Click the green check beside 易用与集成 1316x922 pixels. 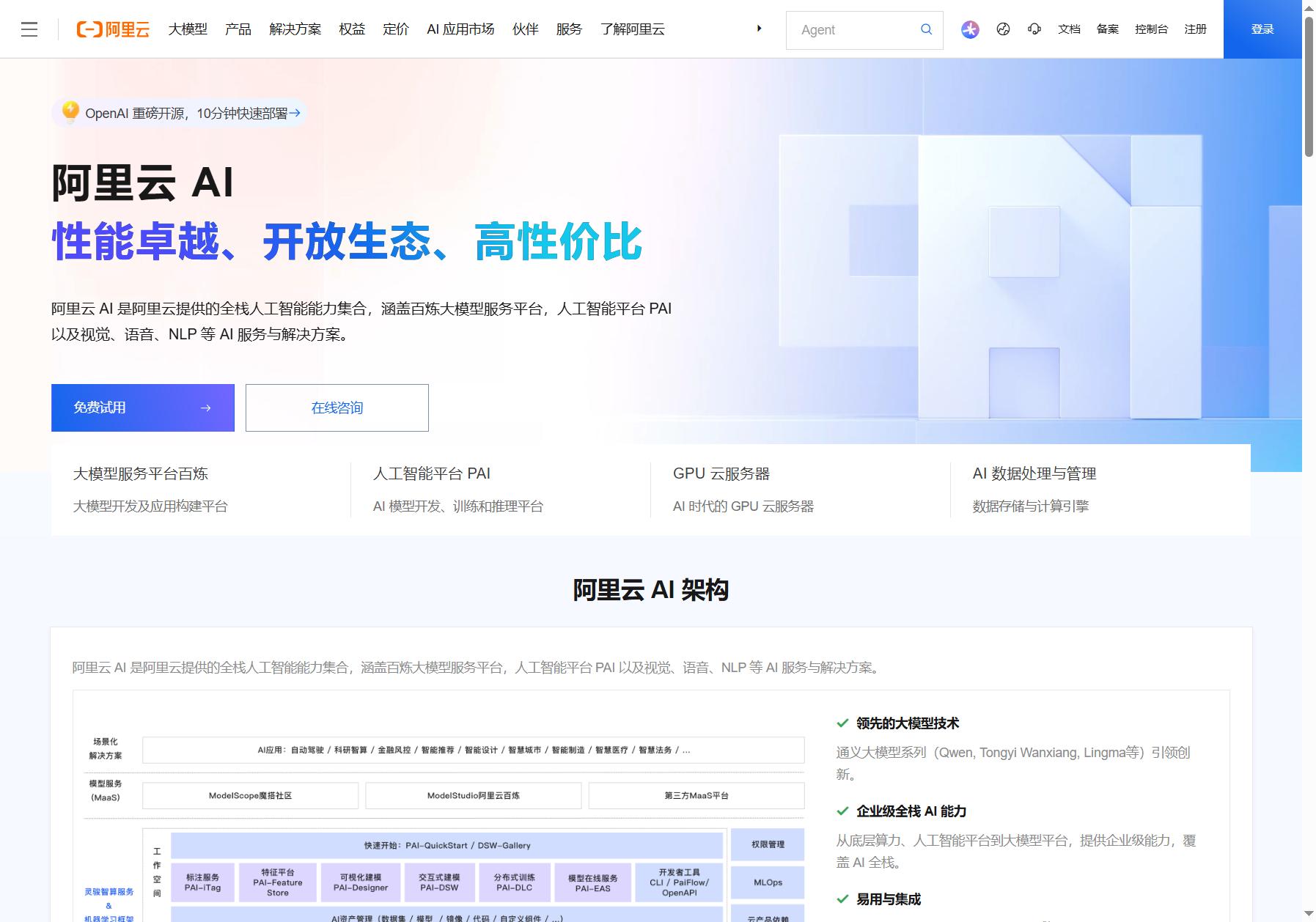[x=842, y=899]
